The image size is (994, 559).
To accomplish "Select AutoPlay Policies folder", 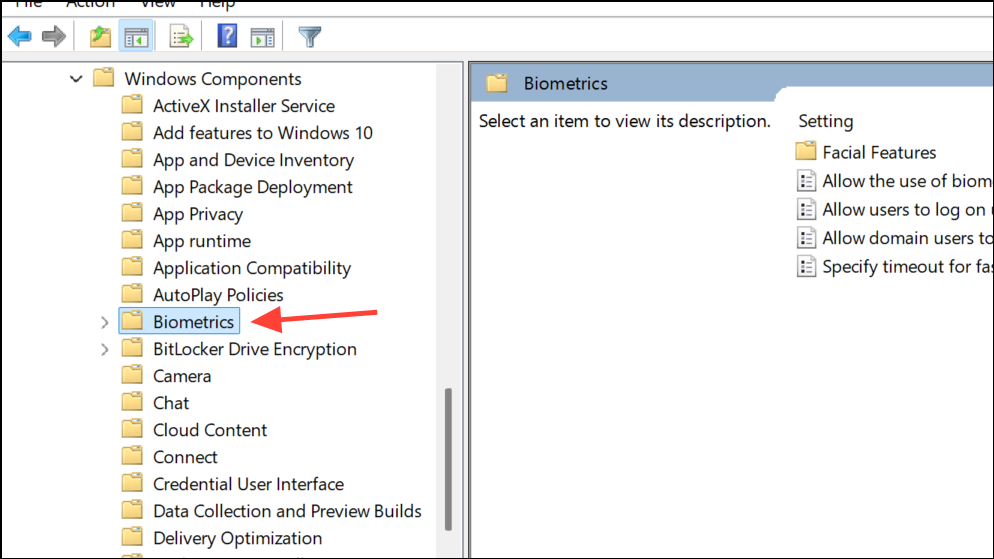I will (x=218, y=295).
